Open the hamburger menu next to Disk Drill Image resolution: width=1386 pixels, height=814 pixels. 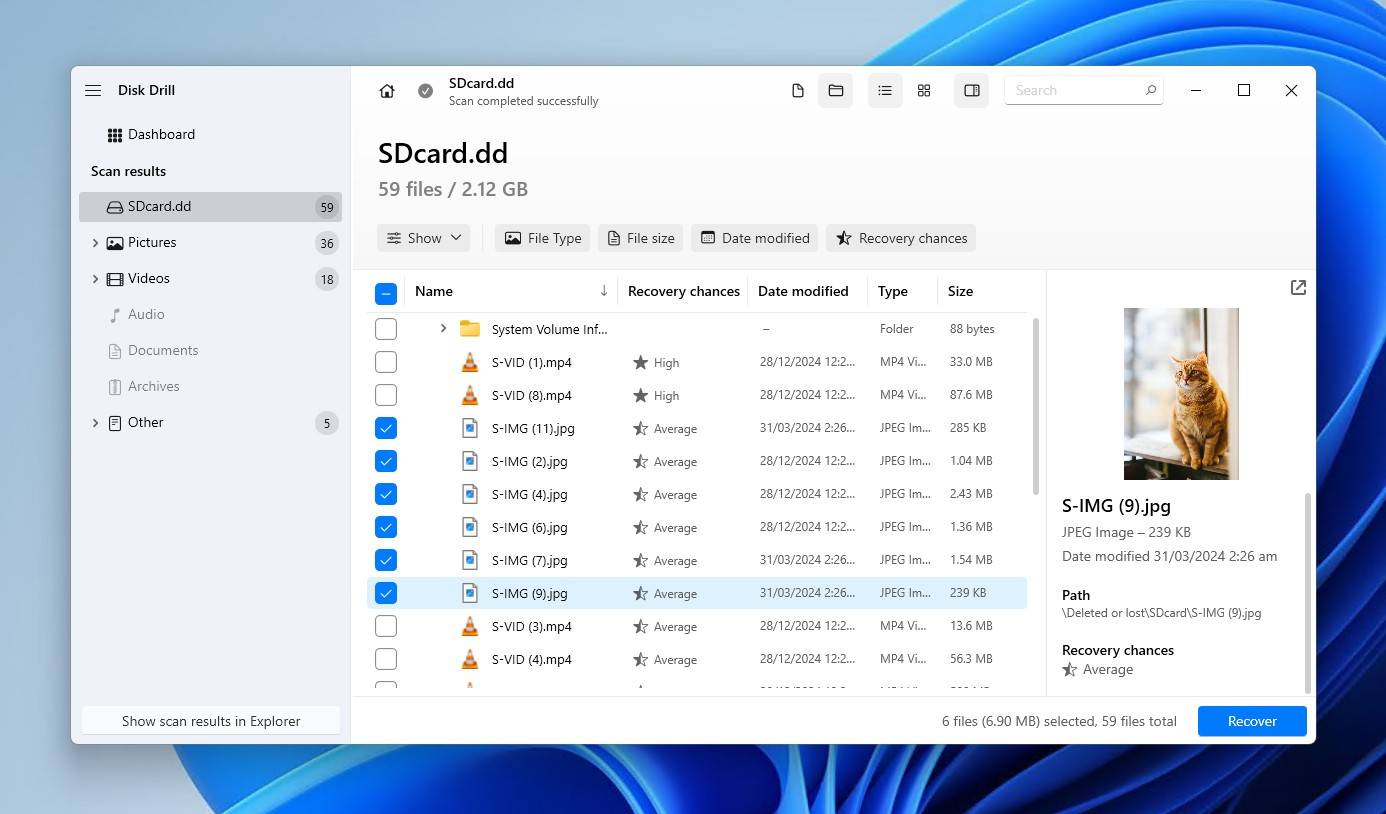click(93, 90)
